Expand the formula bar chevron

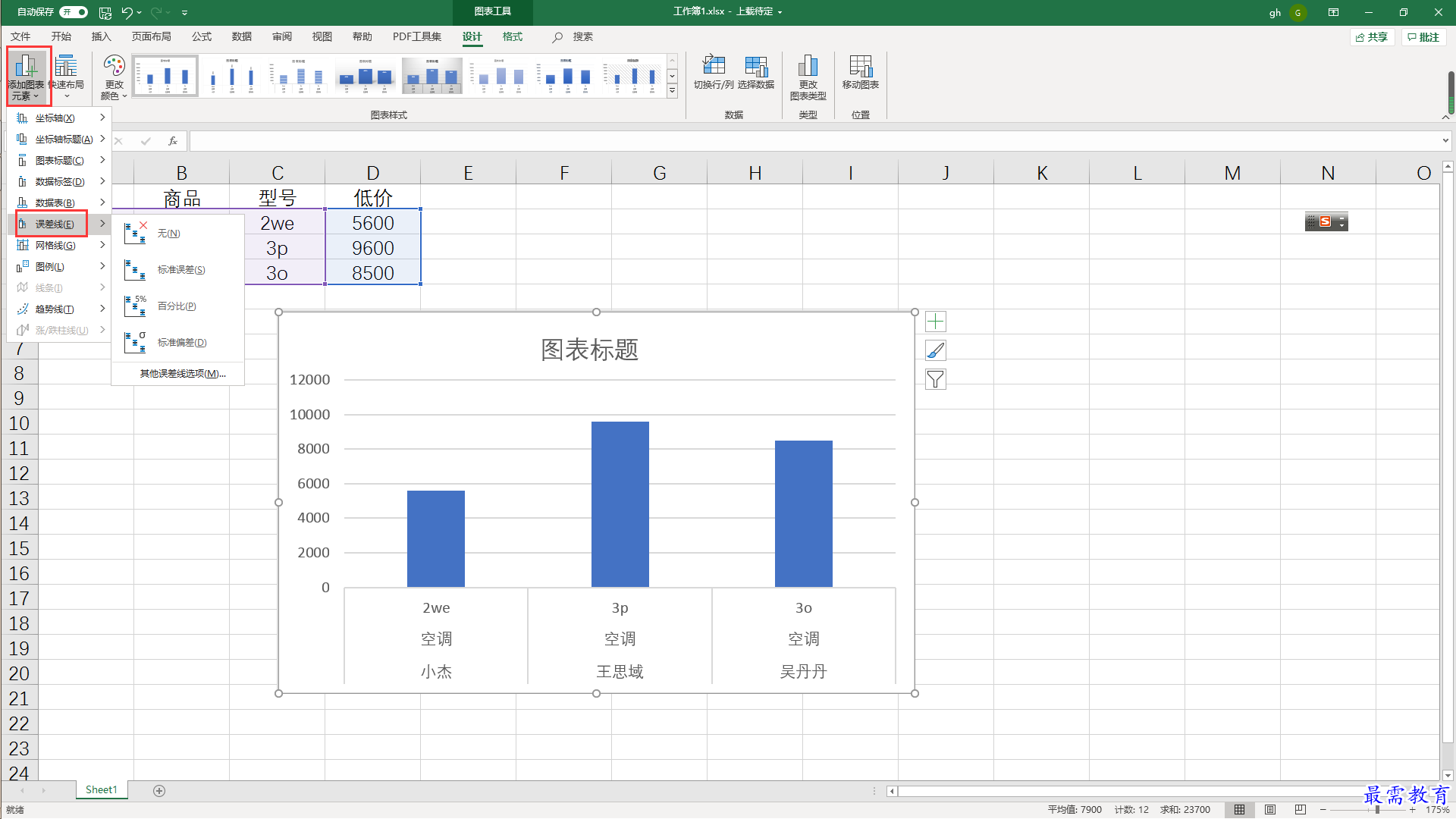pos(1445,141)
